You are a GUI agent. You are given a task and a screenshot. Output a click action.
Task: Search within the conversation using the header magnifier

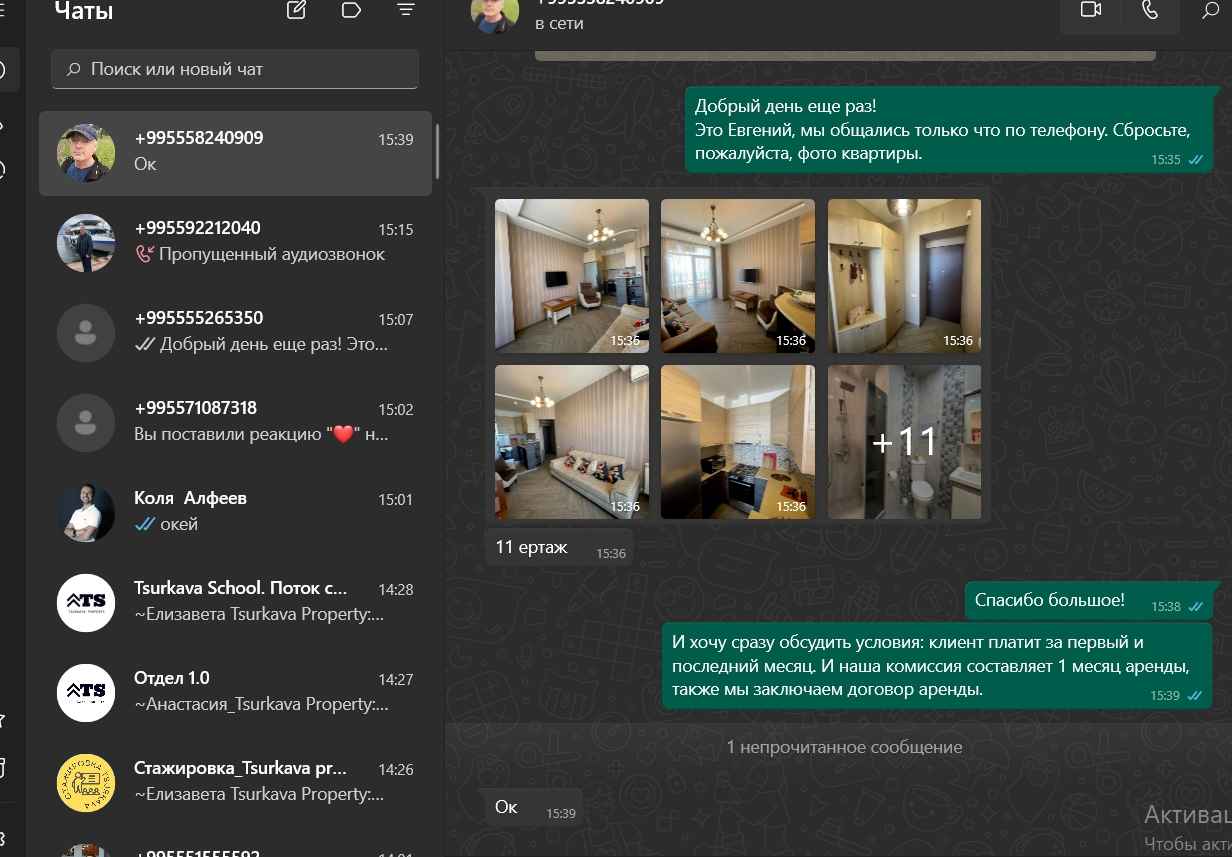pos(1210,10)
